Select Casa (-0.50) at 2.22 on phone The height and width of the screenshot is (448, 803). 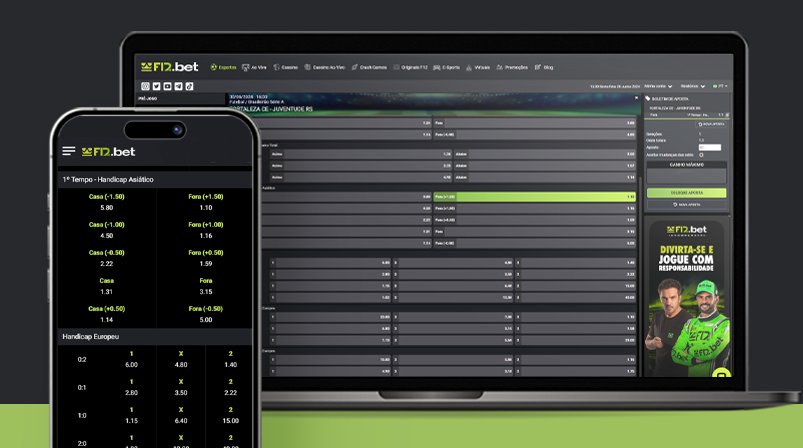107,258
